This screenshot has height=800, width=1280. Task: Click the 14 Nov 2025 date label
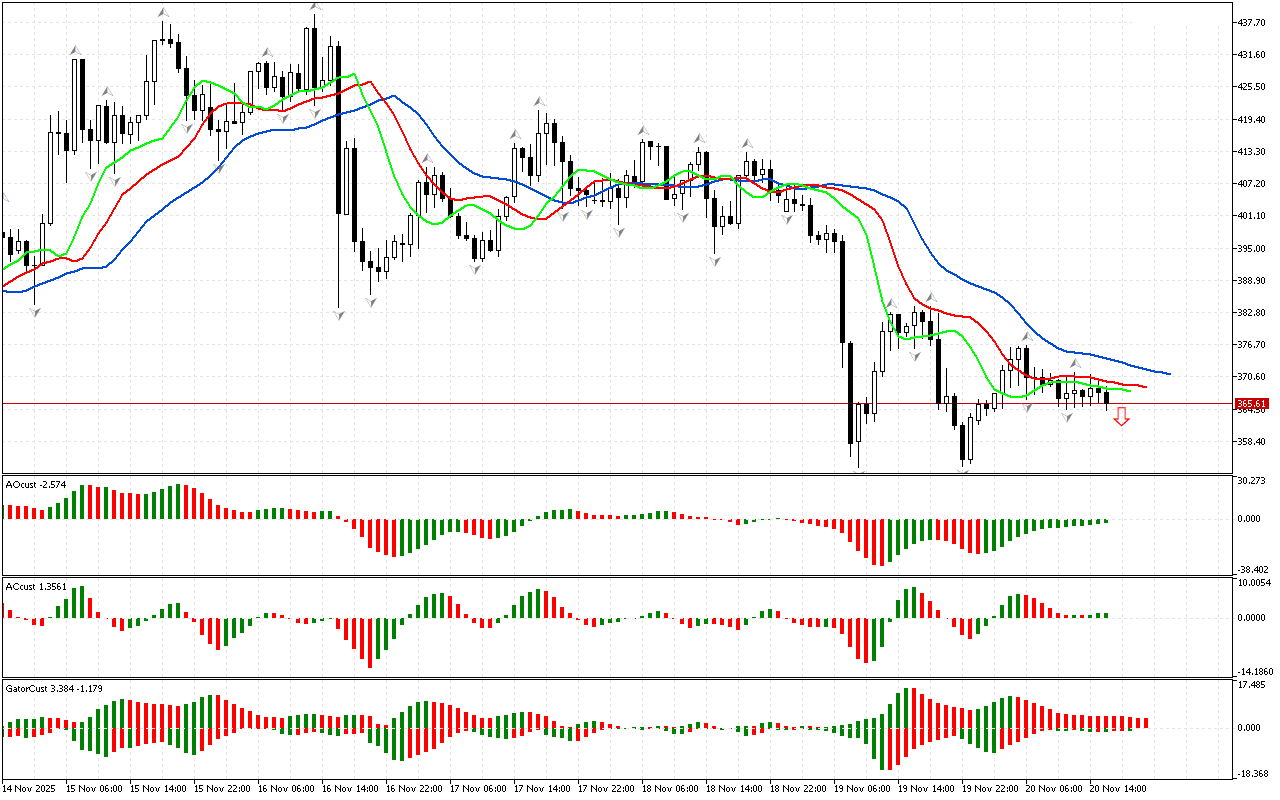[30, 788]
